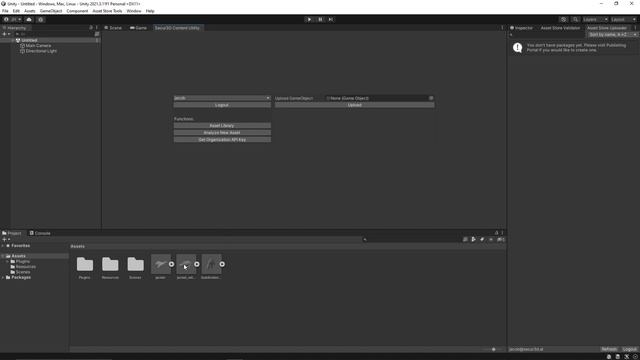This screenshot has width=640, height=360.
Task: Open the Console tab
Action: (x=40, y=233)
